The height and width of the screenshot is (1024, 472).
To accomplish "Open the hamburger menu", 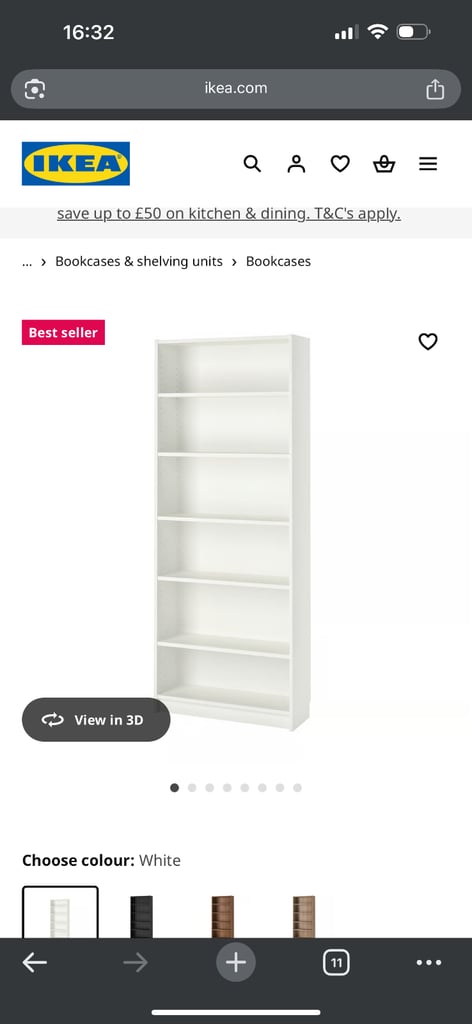I will pyautogui.click(x=428, y=164).
